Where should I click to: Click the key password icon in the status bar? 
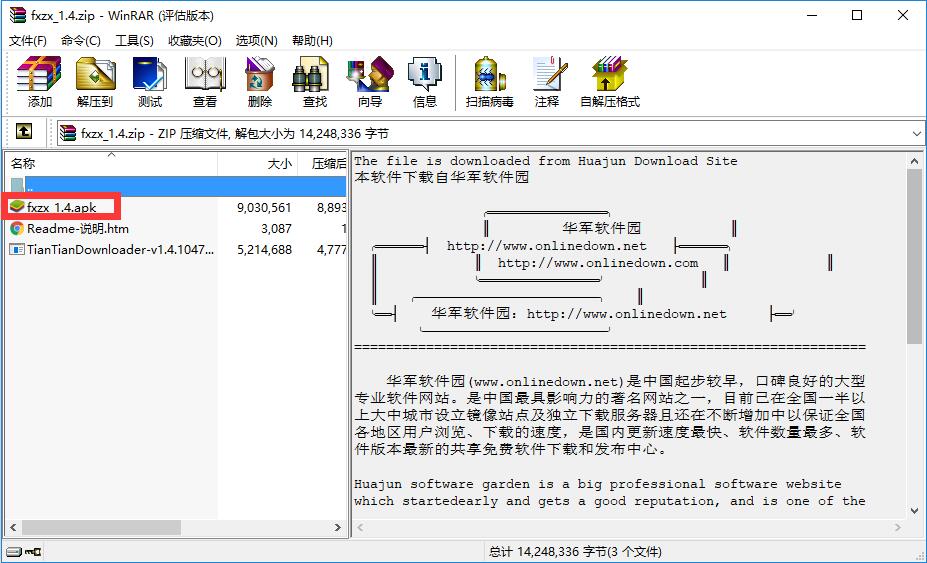tap(33, 552)
